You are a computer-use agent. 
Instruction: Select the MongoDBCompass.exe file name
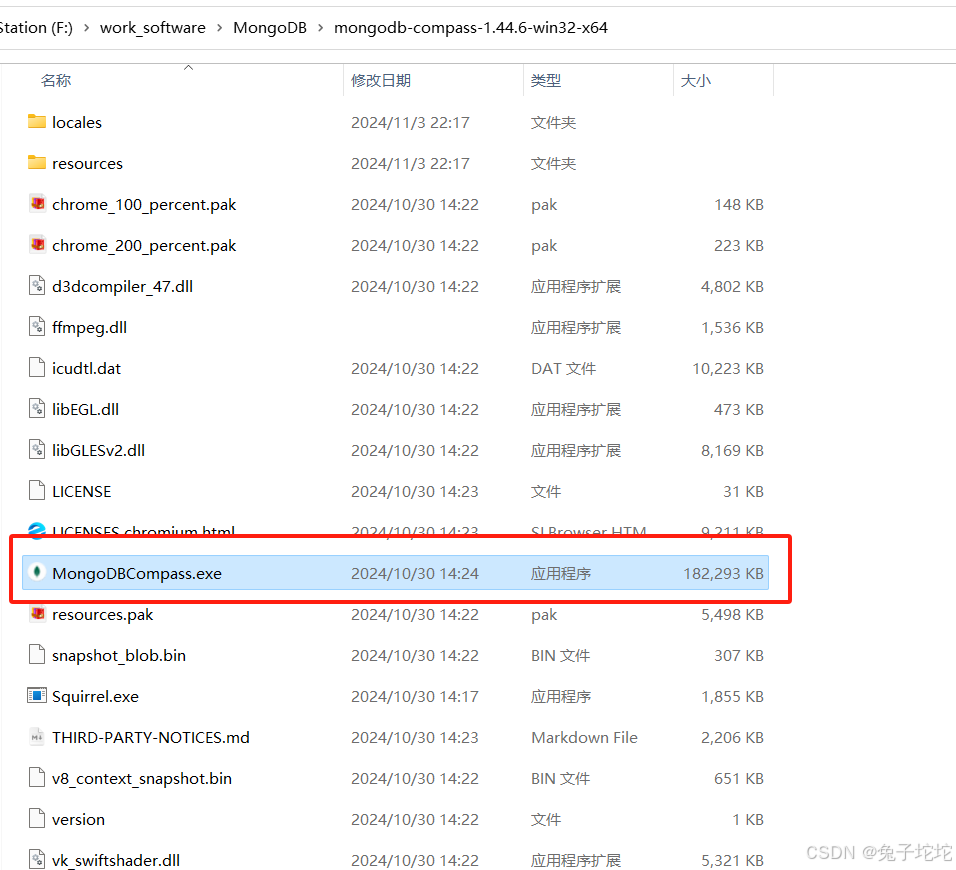[137, 573]
